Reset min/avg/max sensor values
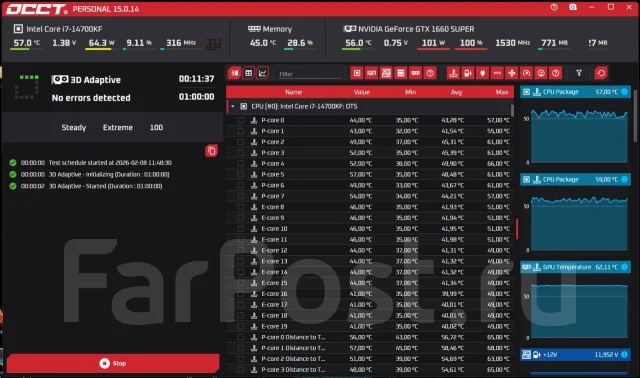 tap(601, 73)
